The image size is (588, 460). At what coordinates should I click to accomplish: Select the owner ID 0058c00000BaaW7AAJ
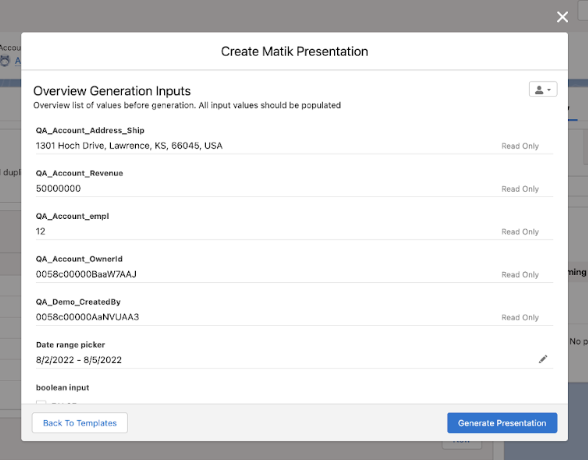point(86,274)
